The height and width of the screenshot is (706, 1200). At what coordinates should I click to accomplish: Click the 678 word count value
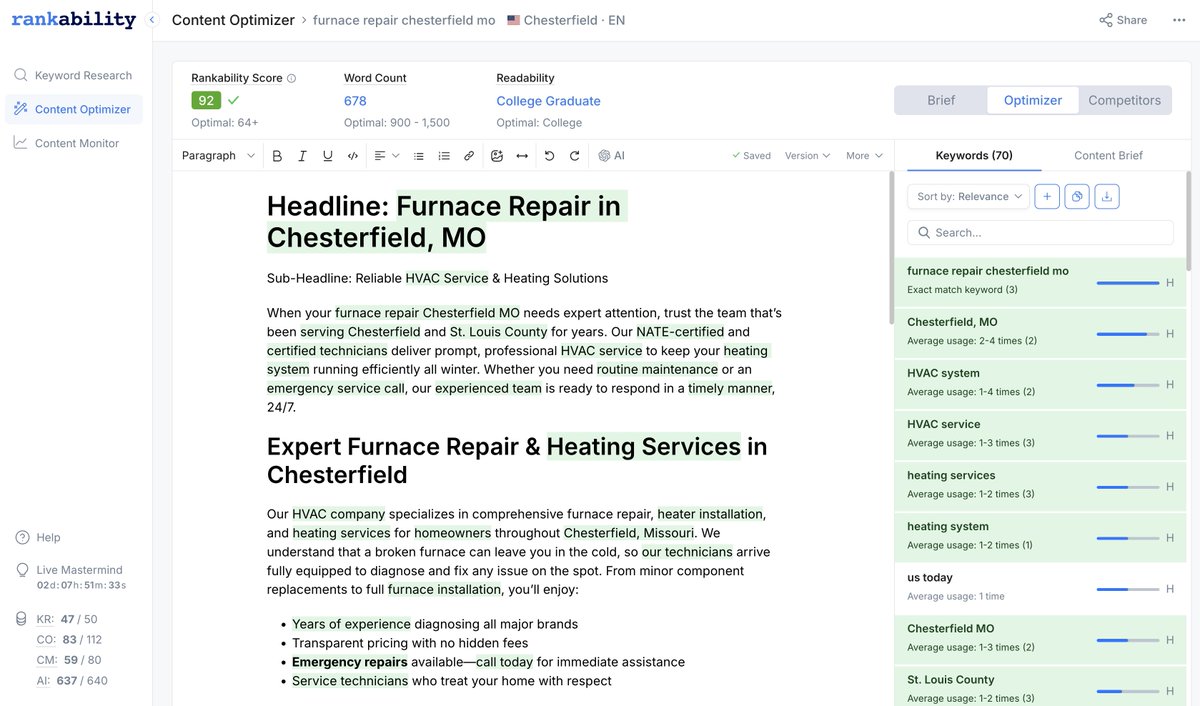pos(355,101)
